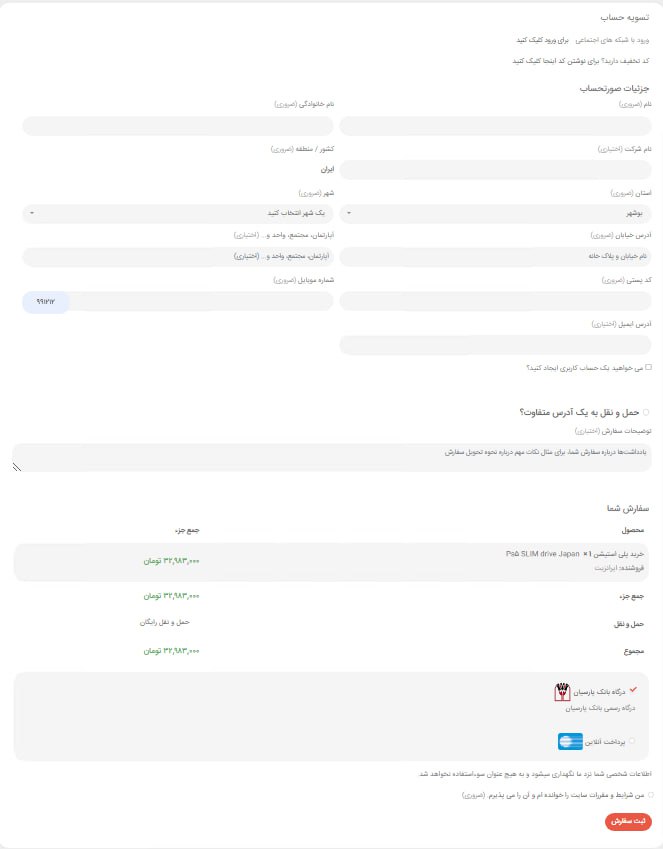Enable shipping to a different address
The height and width of the screenshot is (849, 663).
click(x=646, y=413)
